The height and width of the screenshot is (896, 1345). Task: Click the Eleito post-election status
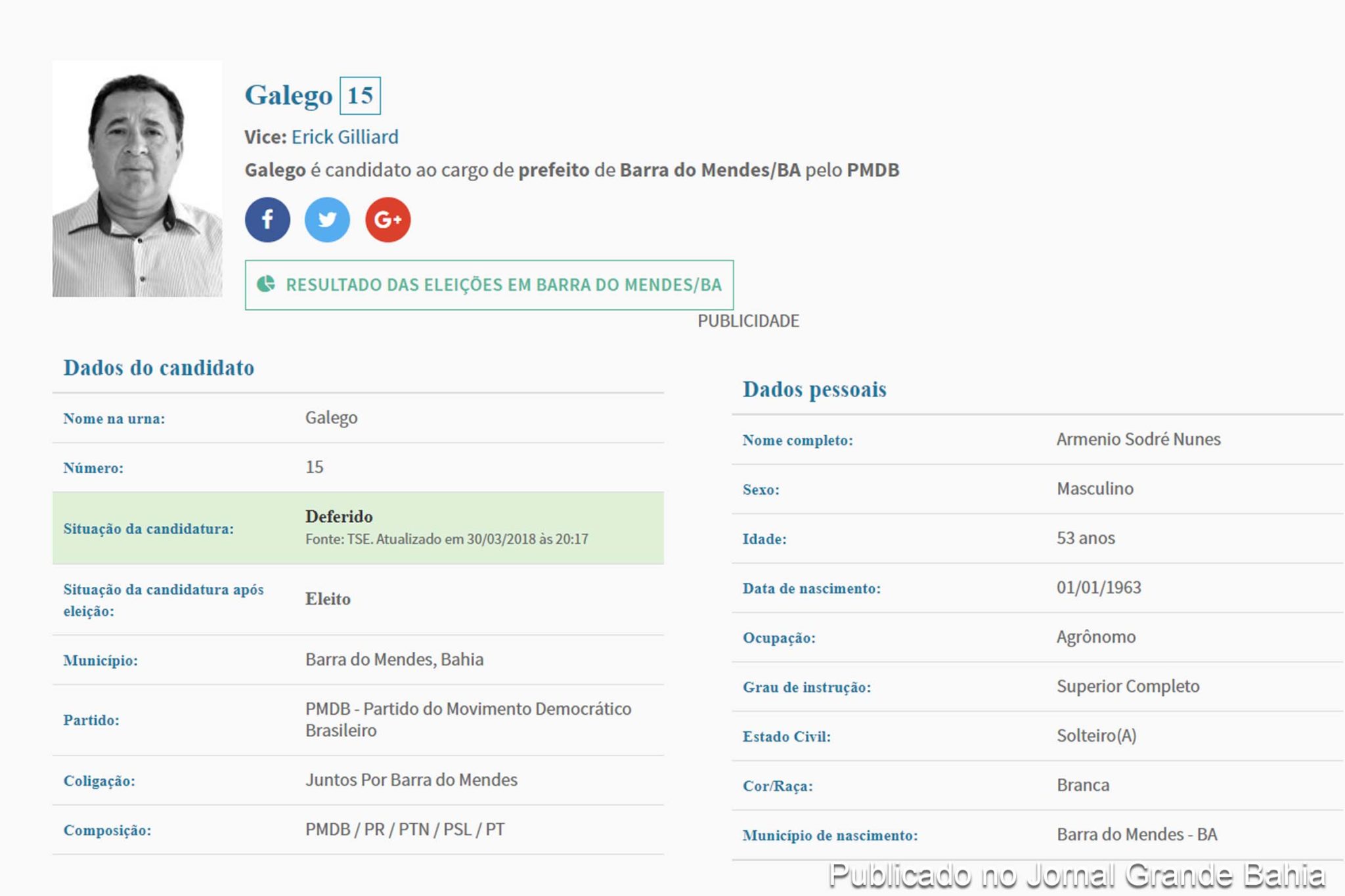tap(328, 599)
